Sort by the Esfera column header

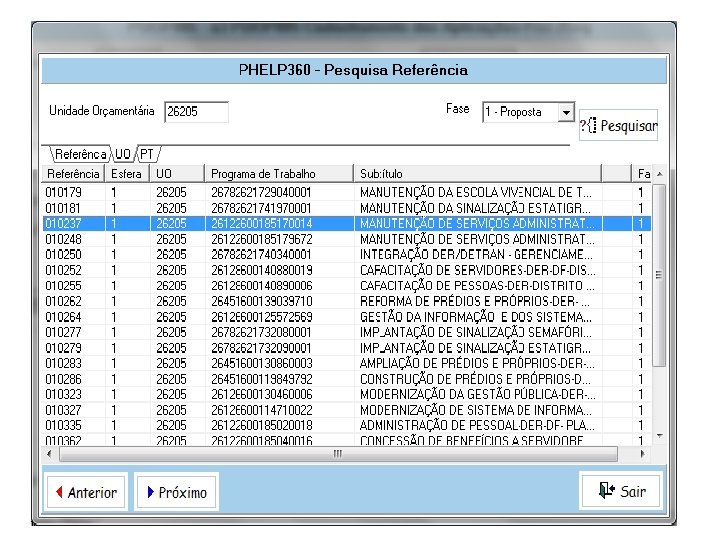127,174
